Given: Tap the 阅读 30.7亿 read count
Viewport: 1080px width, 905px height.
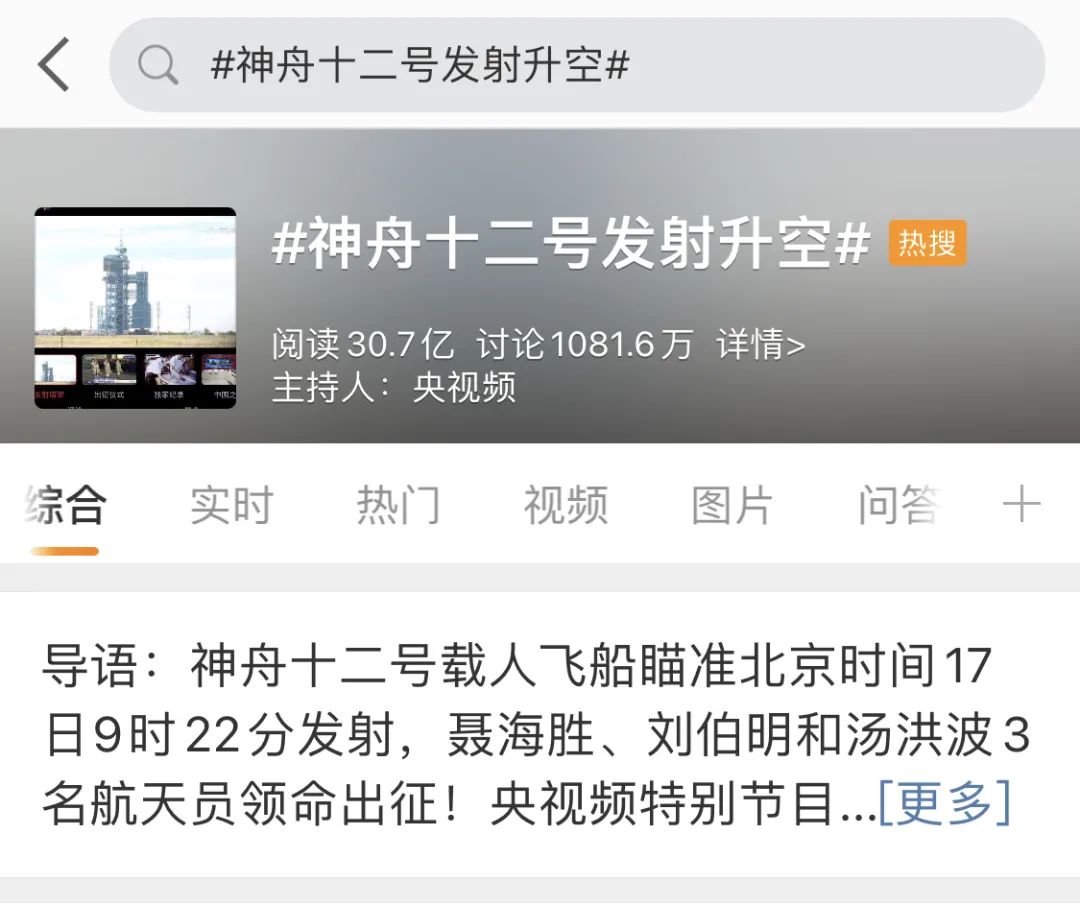Looking at the screenshot, I should pyautogui.click(x=362, y=344).
